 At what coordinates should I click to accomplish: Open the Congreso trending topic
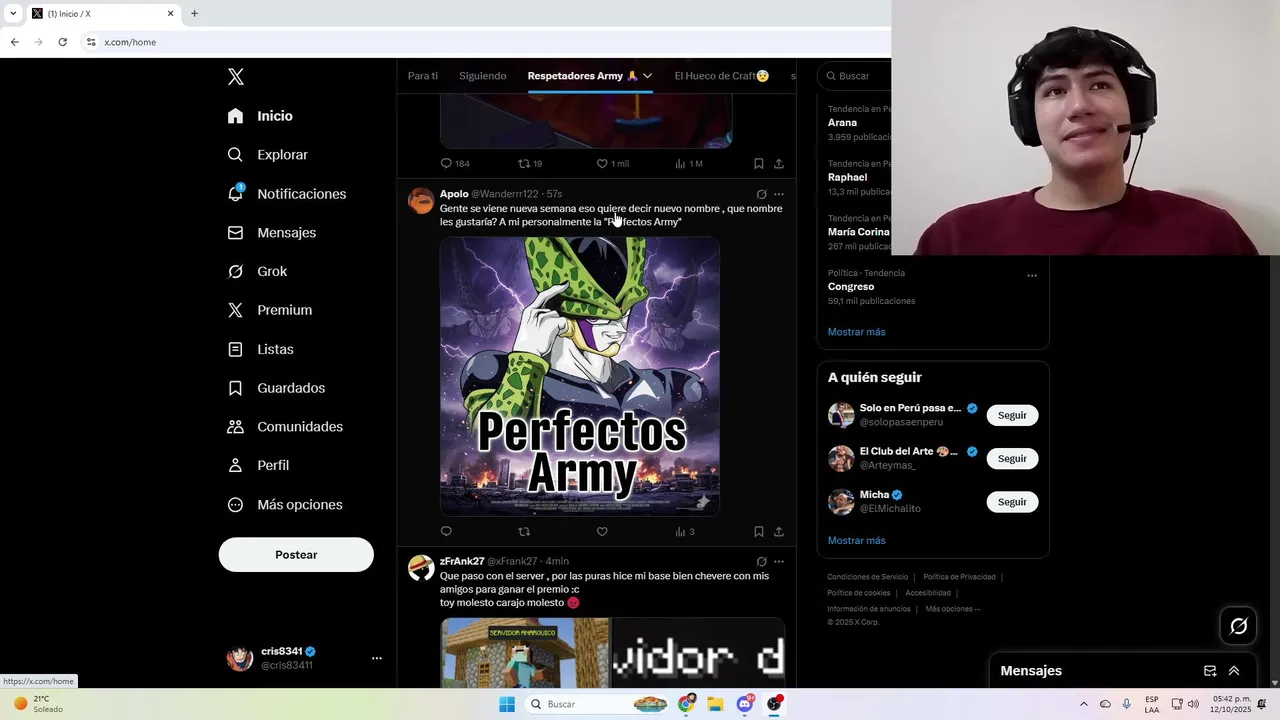(x=851, y=286)
